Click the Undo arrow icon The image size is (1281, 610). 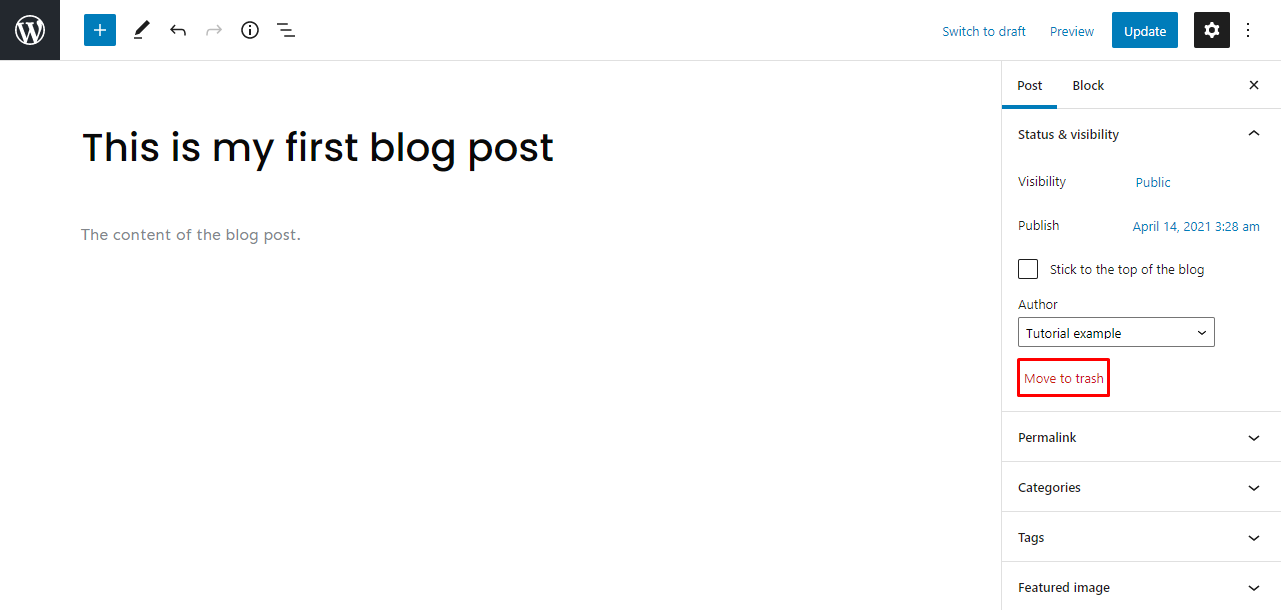pyautogui.click(x=177, y=30)
